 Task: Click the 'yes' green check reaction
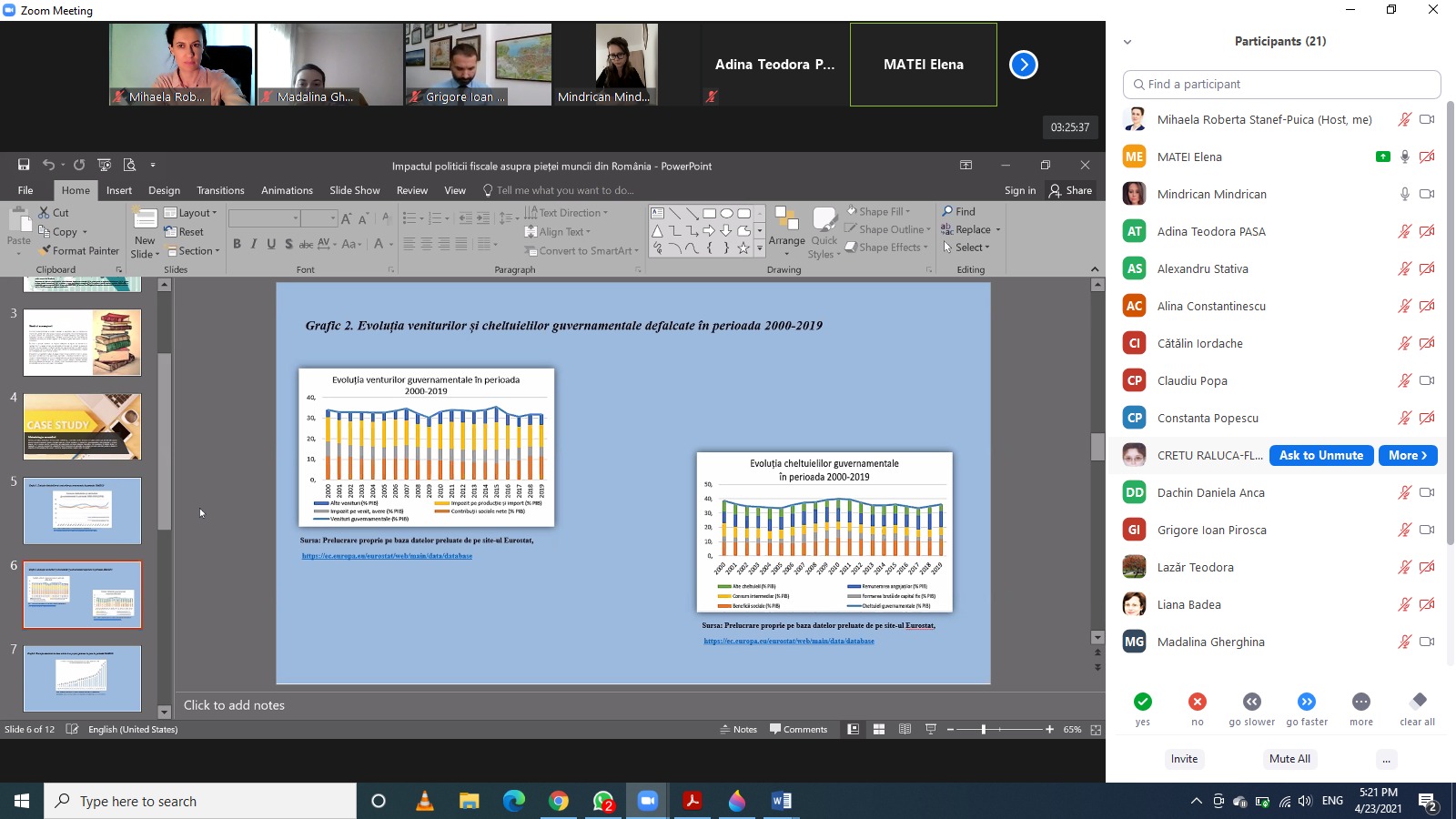point(1143,702)
